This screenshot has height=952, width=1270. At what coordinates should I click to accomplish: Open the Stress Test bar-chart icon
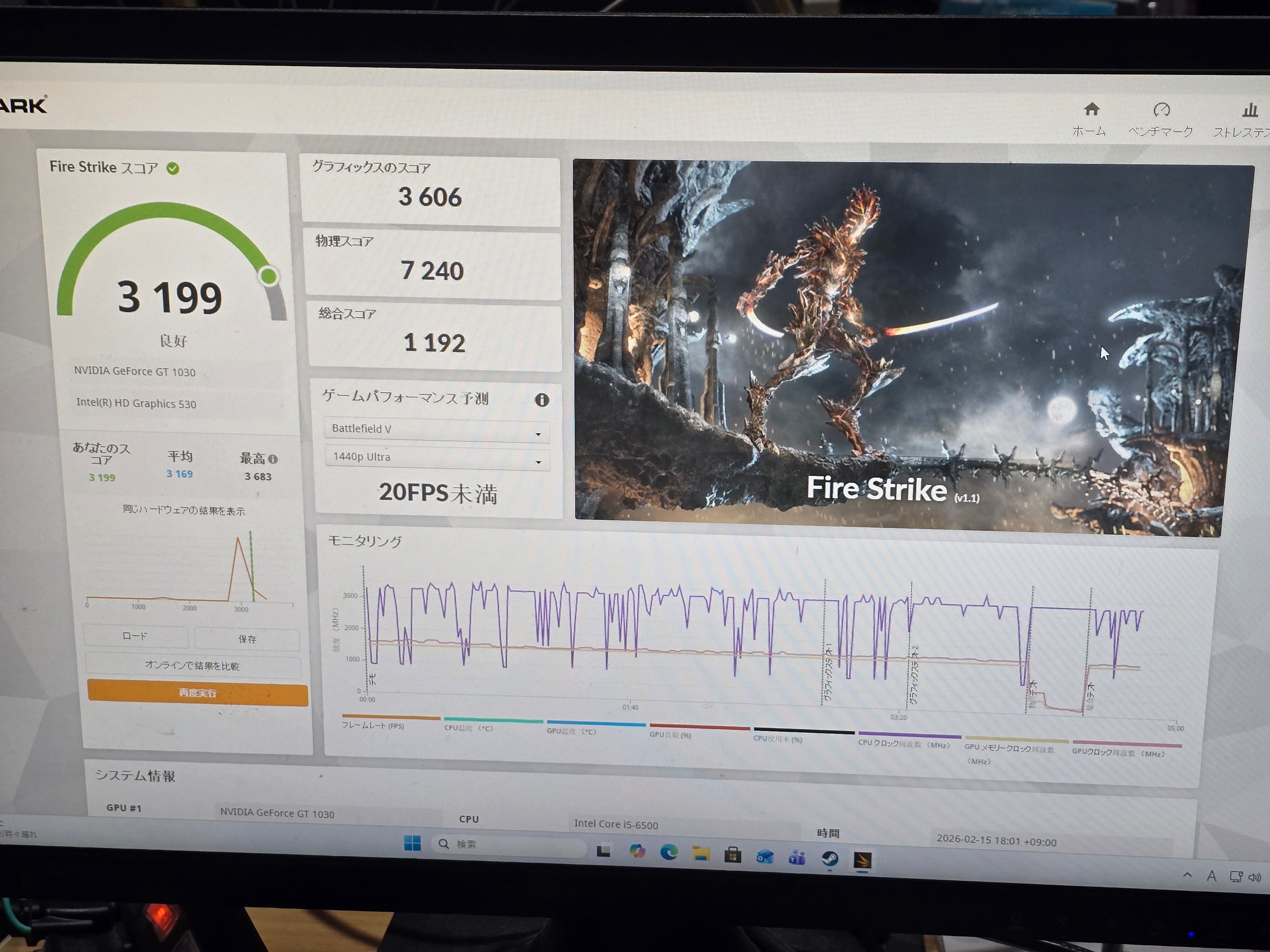coord(1249,109)
